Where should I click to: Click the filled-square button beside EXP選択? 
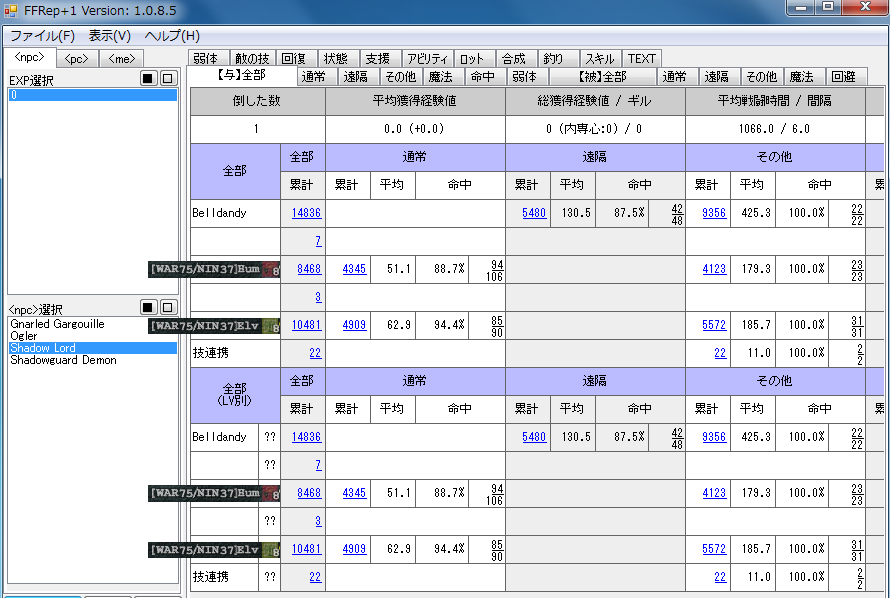tap(148, 79)
